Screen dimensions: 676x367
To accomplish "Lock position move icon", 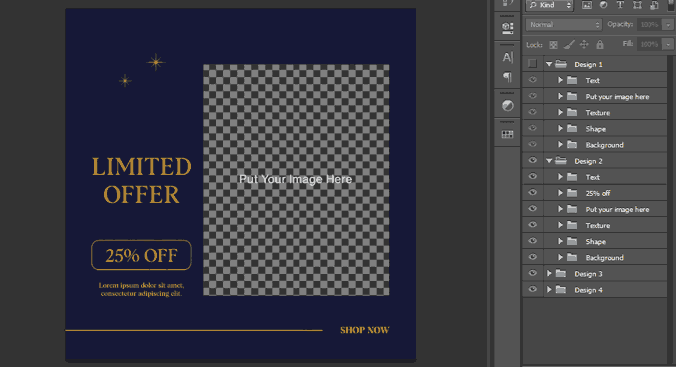I will (x=584, y=44).
